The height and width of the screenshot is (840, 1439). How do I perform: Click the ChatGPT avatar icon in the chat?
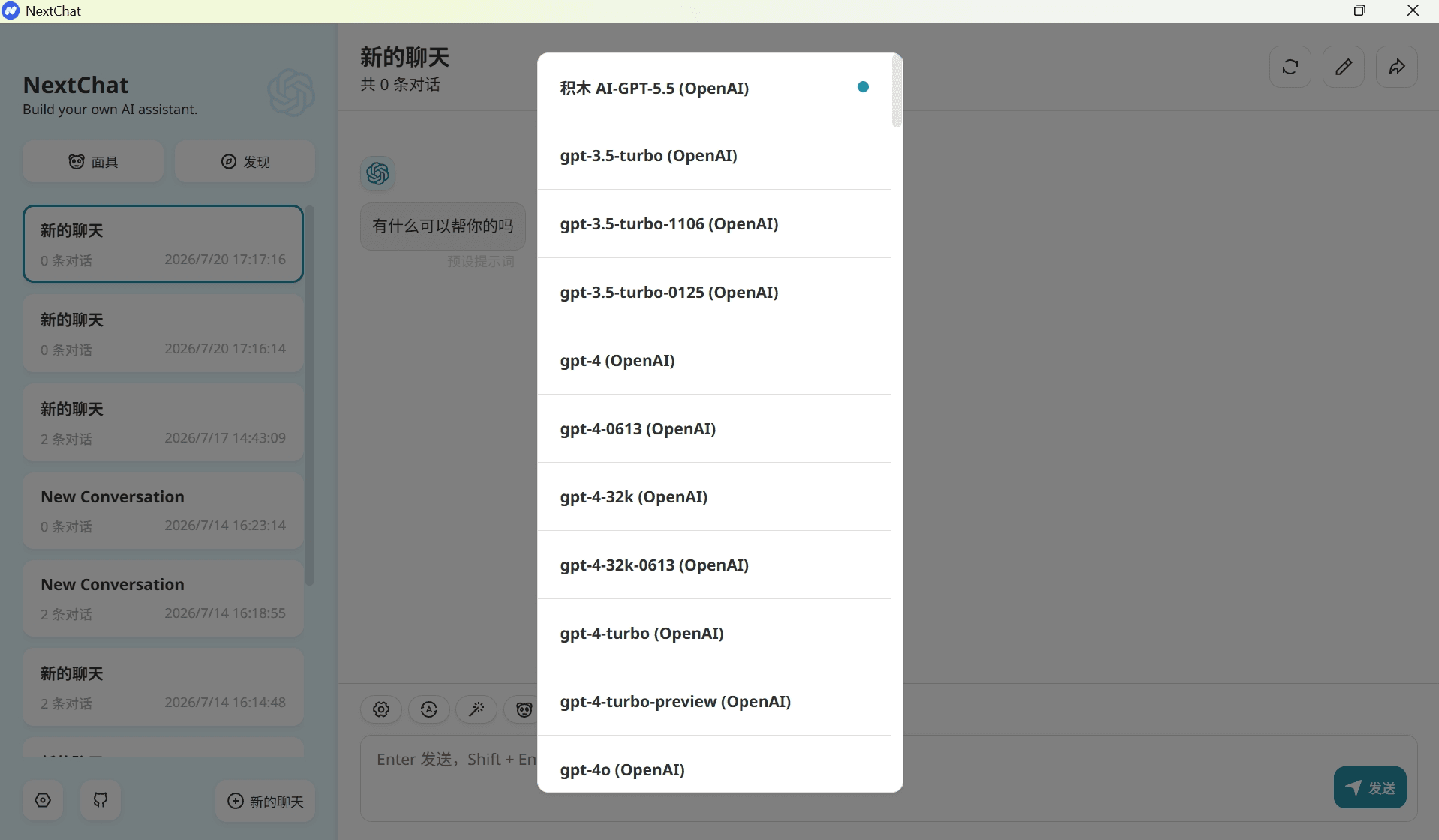coord(377,174)
